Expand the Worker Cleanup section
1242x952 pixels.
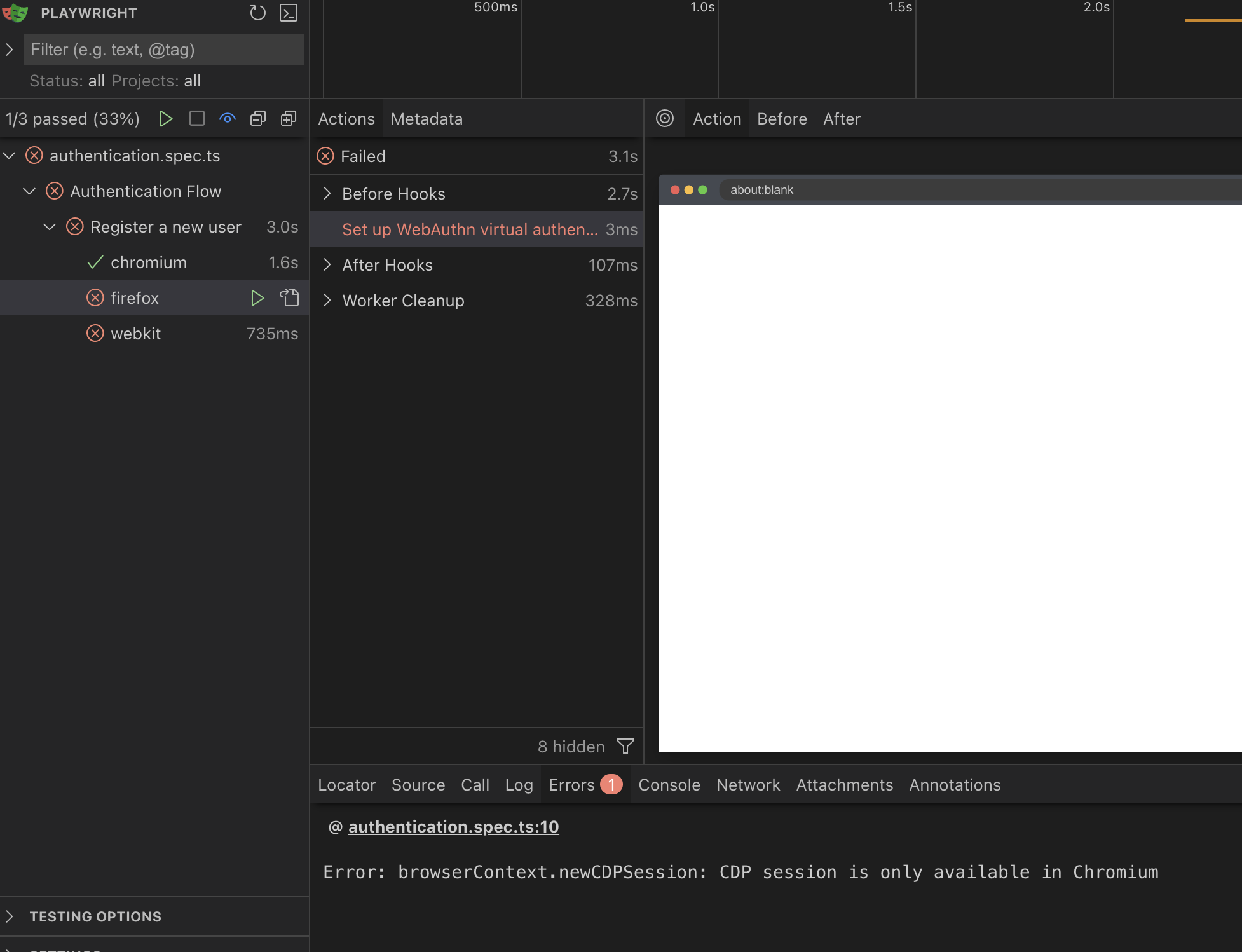tap(327, 301)
